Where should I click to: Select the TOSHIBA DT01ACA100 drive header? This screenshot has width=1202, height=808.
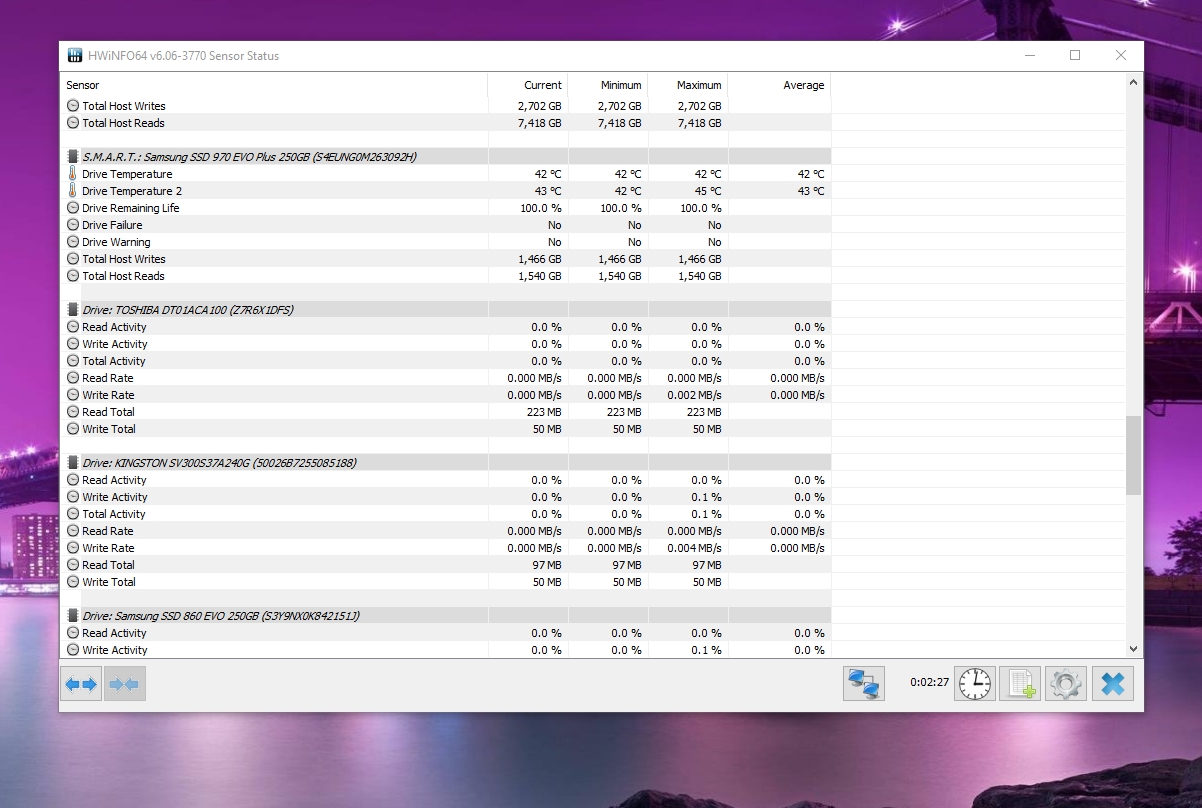[445, 310]
